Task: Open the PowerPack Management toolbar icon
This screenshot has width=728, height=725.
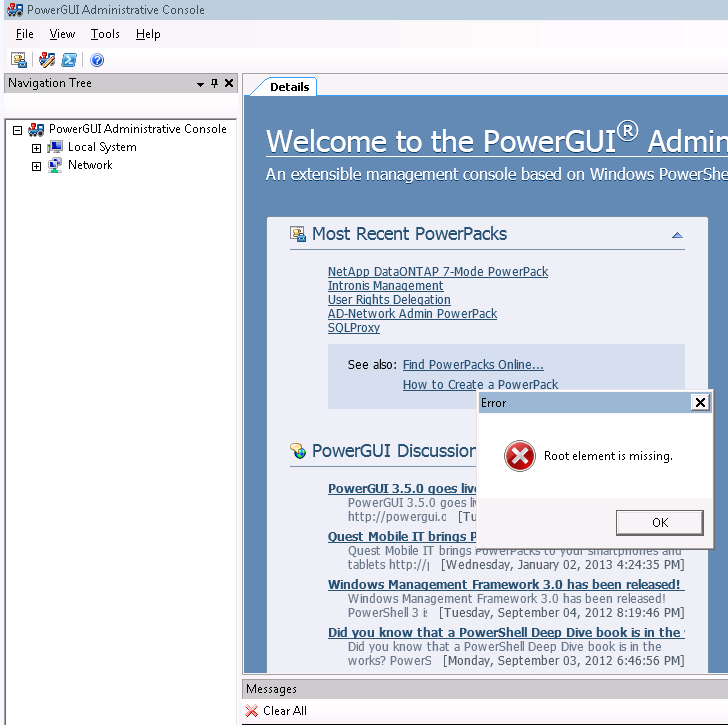Action: (x=19, y=60)
